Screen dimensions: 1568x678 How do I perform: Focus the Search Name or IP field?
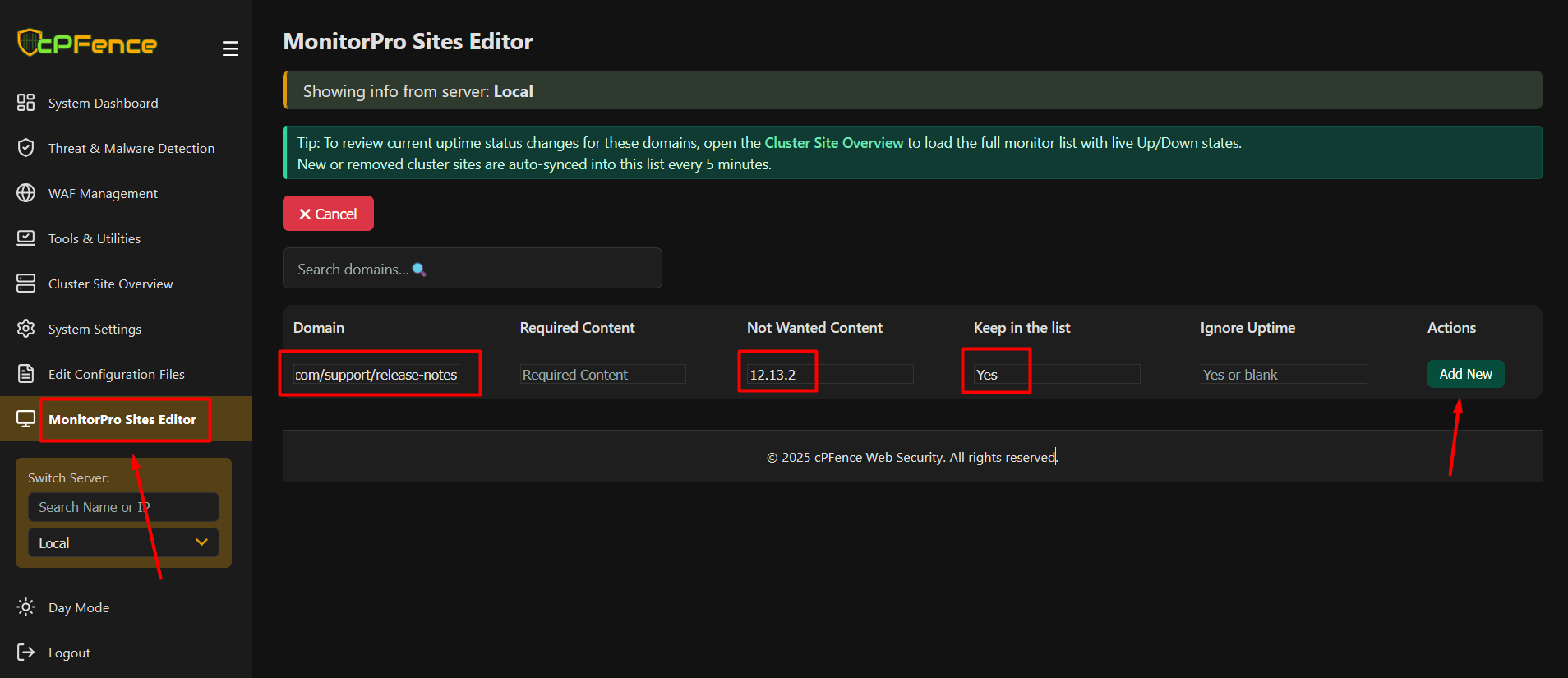(x=123, y=507)
